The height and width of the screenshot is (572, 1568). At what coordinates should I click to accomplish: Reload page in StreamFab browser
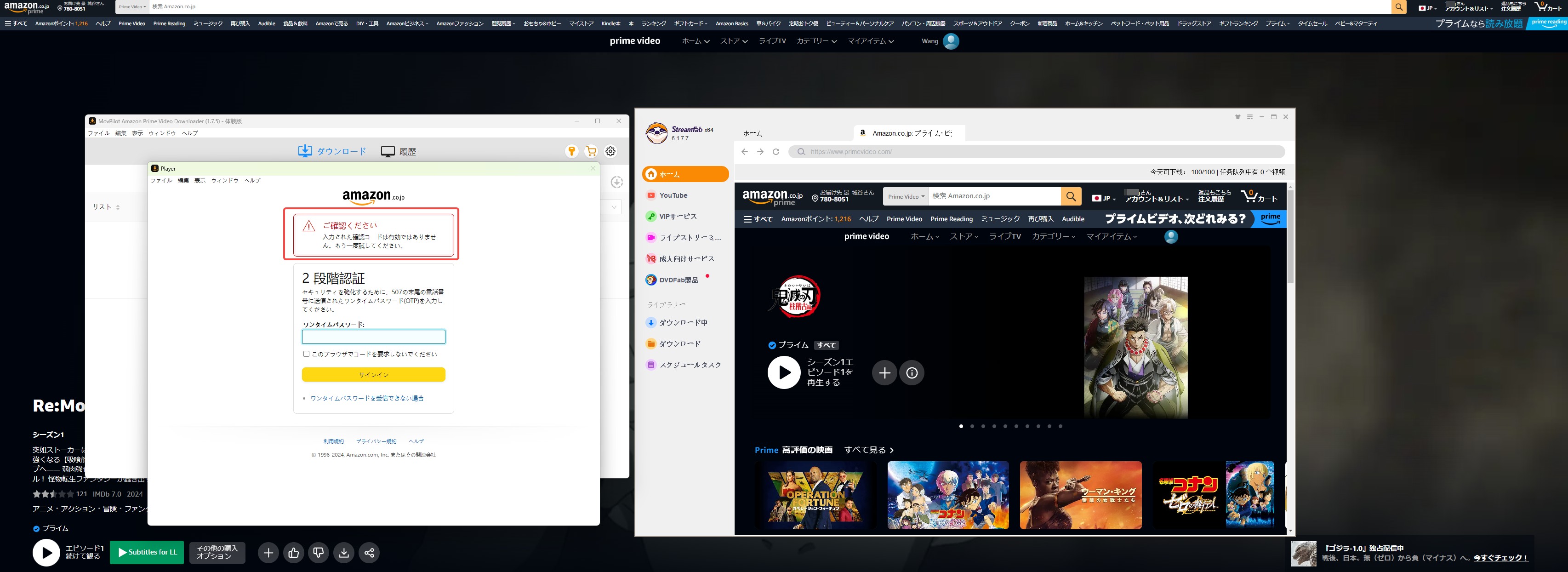pos(776,152)
